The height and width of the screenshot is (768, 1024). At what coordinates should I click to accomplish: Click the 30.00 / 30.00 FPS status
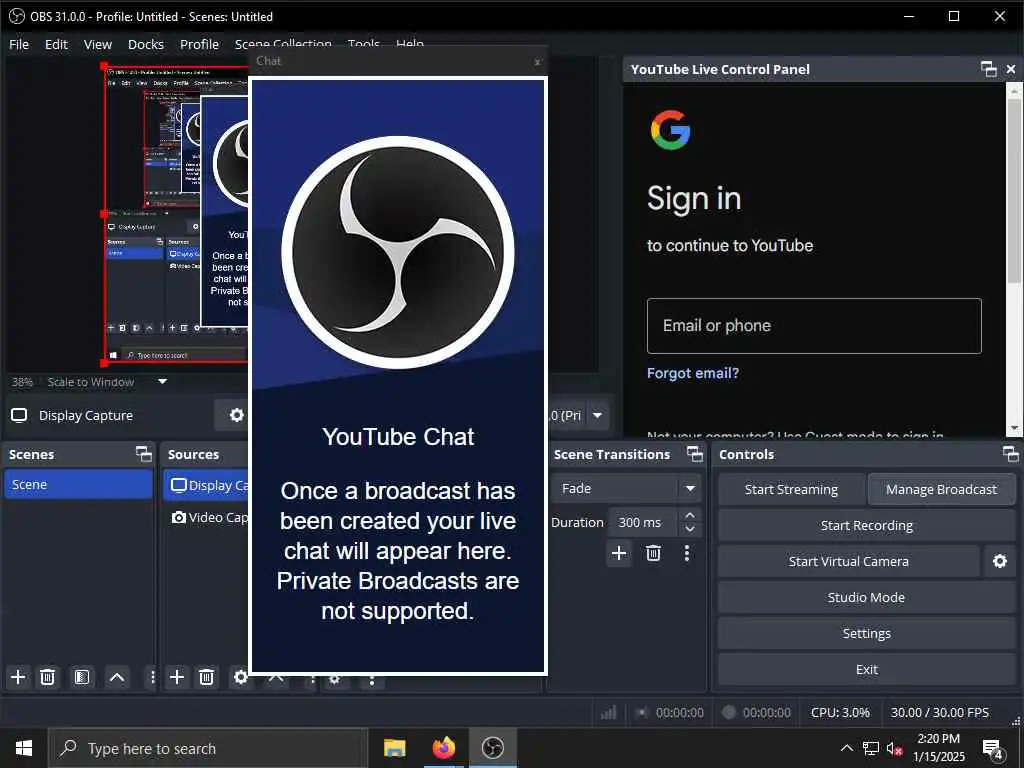pos(940,712)
